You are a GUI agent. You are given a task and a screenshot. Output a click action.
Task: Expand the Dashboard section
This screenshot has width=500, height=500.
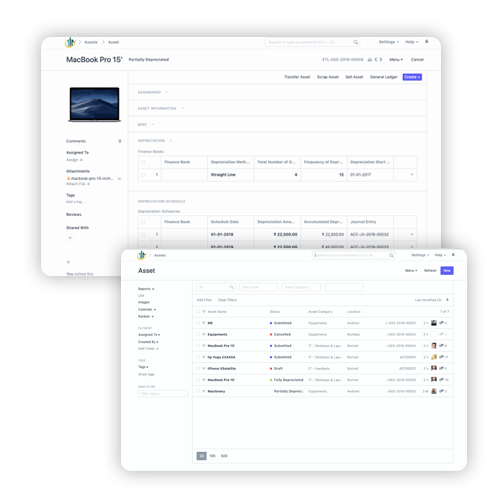tap(153, 92)
